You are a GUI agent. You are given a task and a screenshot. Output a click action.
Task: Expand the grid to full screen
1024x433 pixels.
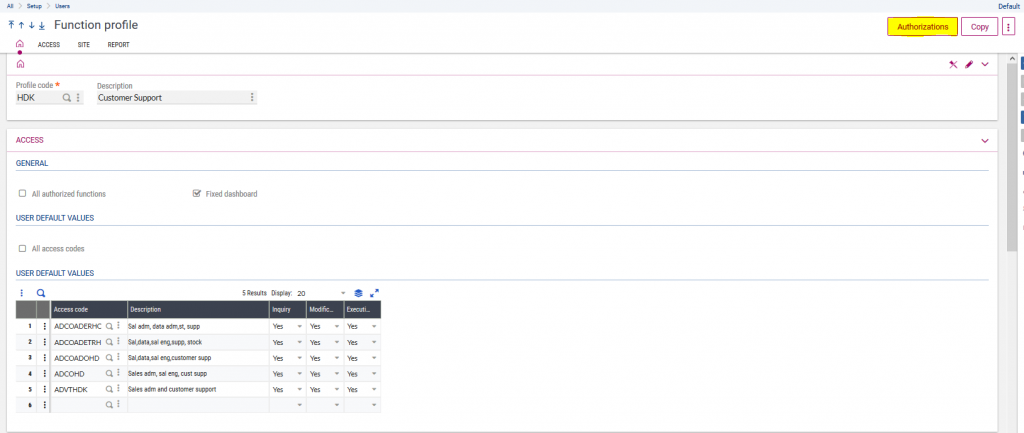(x=374, y=293)
